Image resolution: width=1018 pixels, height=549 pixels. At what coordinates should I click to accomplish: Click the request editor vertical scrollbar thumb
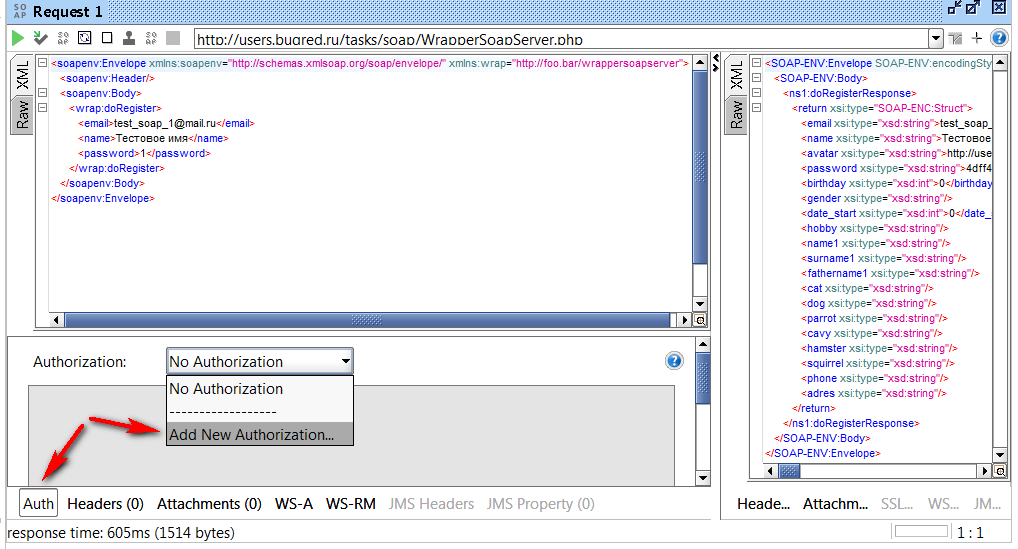click(700, 167)
